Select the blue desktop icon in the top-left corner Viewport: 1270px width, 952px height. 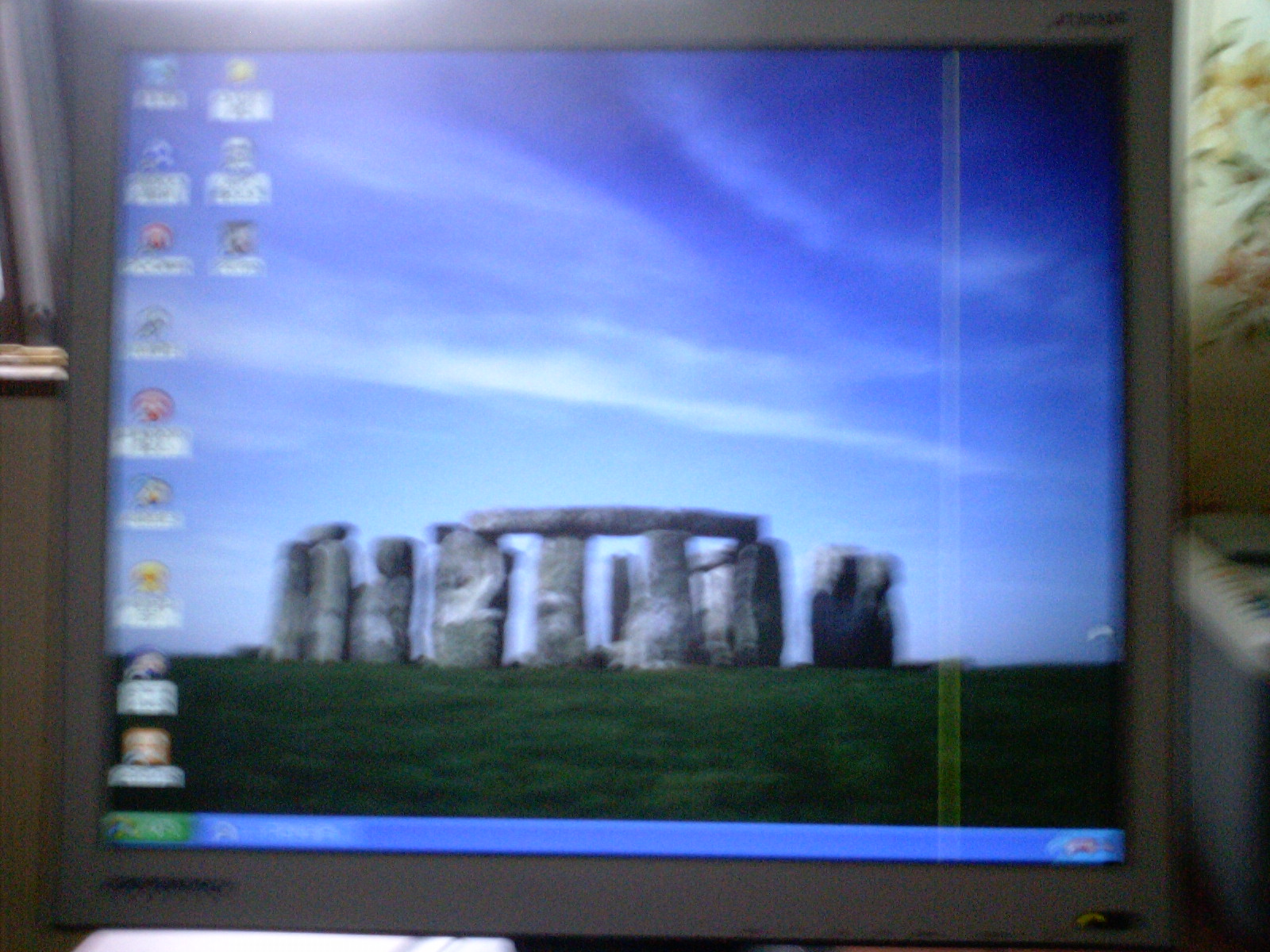(x=160, y=82)
